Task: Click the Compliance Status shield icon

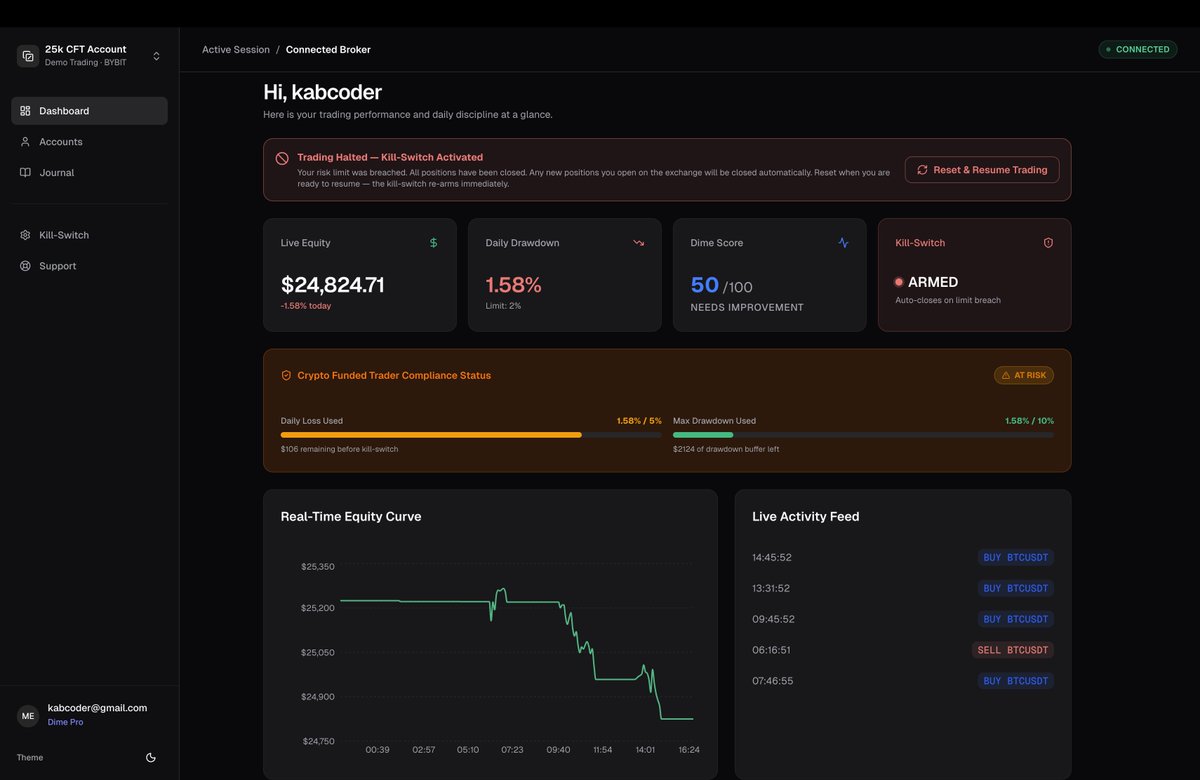Action: coord(286,376)
